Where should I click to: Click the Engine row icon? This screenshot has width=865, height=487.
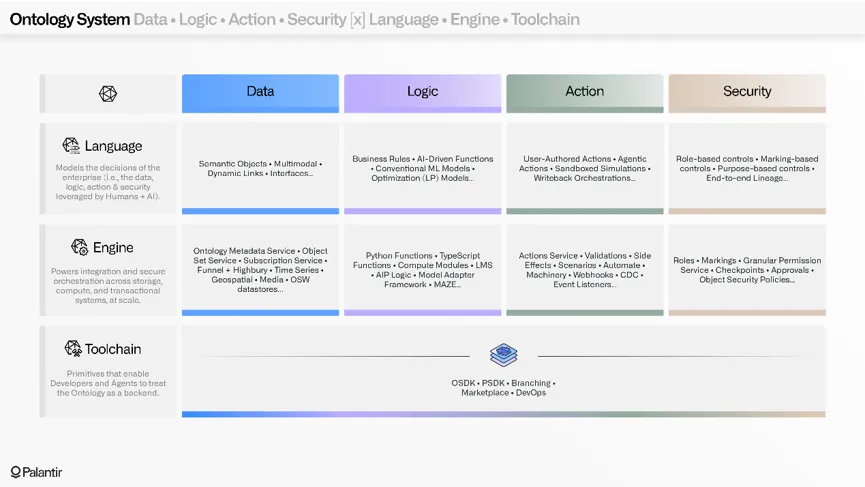(79, 247)
